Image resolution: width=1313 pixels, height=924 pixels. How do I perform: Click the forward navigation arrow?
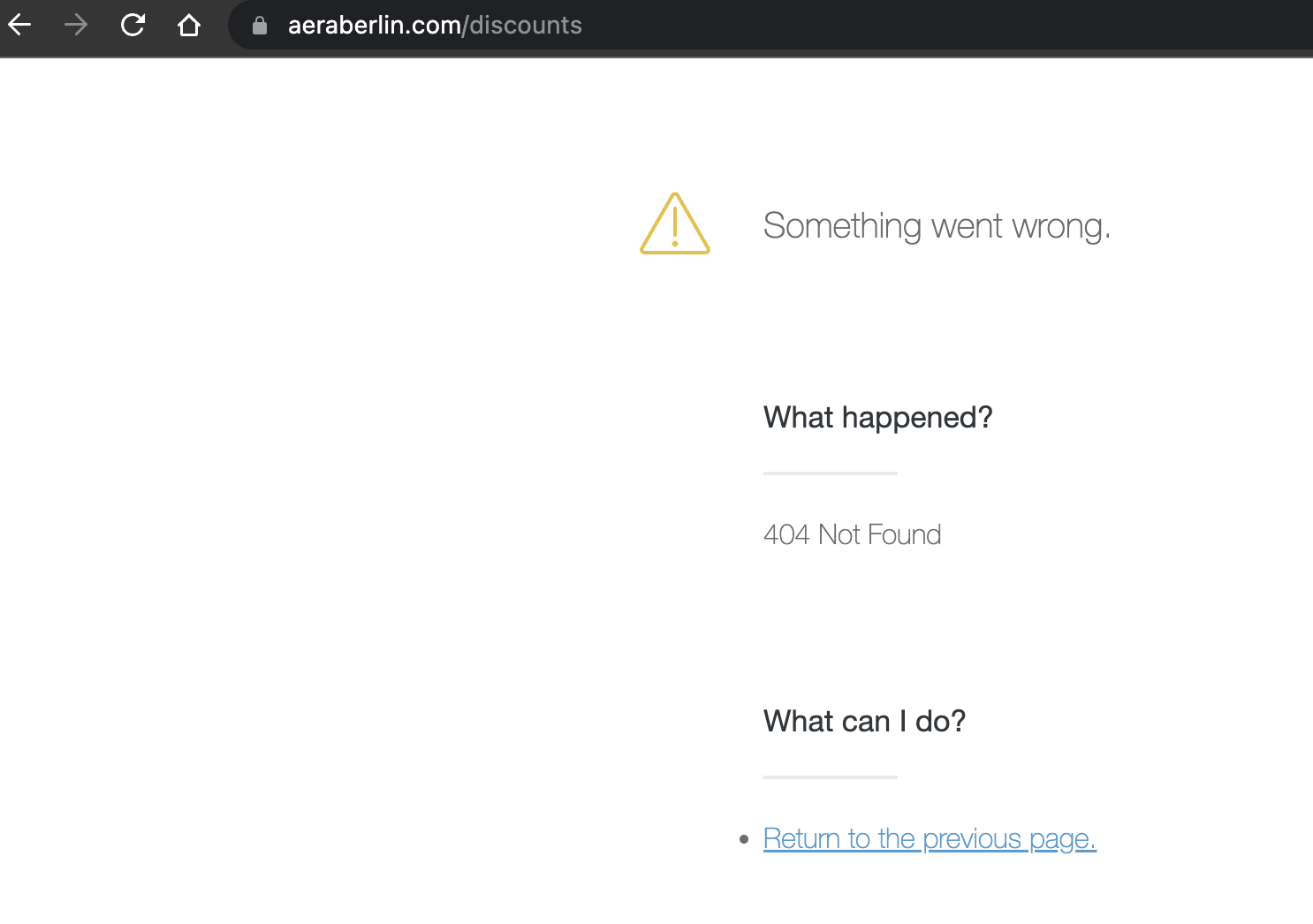point(76,25)
